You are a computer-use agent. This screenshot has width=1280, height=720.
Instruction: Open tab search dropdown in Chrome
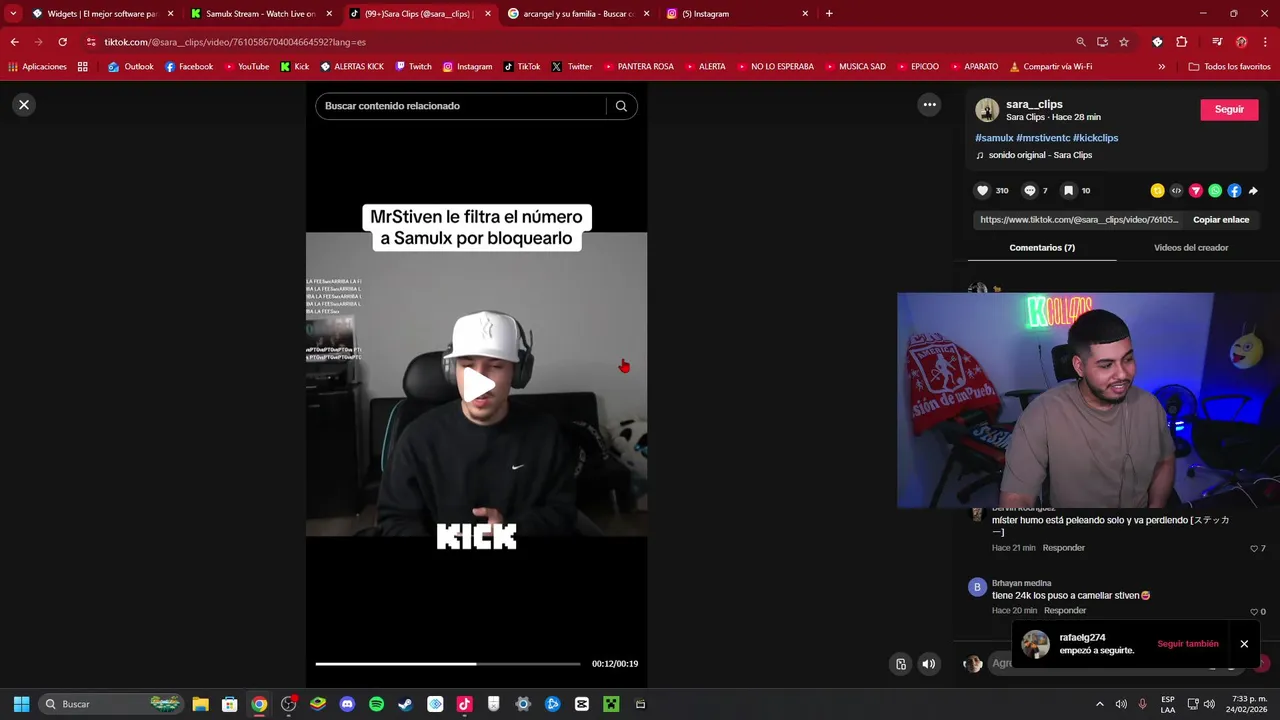click(x=12, y=14)
